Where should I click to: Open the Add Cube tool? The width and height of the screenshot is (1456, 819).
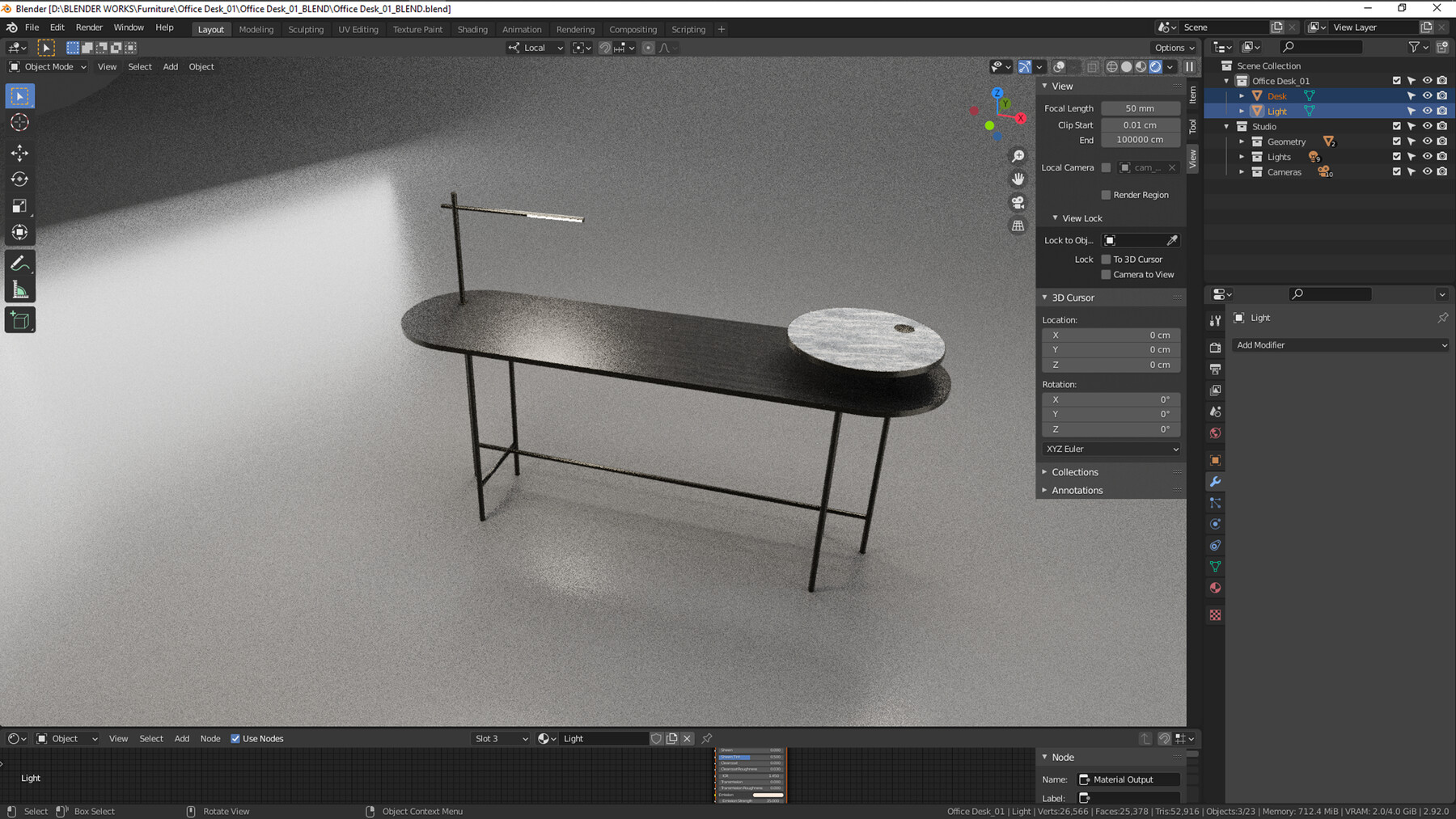pos(19,319)
